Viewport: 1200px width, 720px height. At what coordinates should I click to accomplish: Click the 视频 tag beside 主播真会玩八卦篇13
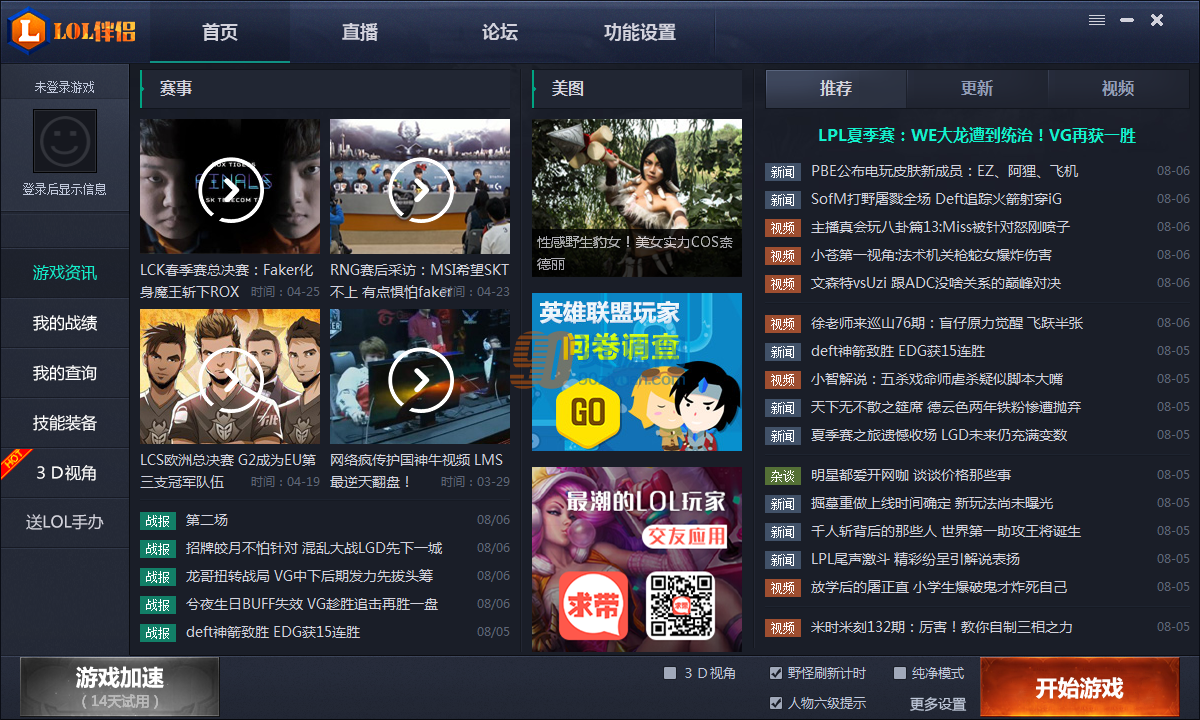(783, 228)
